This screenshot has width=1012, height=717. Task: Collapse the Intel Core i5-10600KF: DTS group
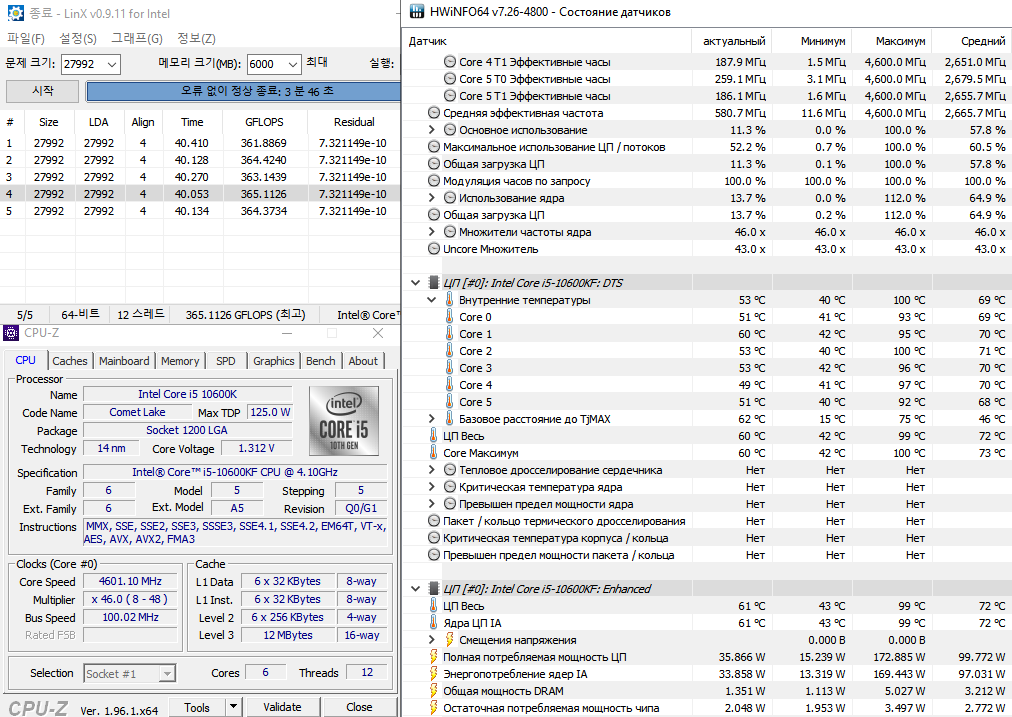pos(416,283)
